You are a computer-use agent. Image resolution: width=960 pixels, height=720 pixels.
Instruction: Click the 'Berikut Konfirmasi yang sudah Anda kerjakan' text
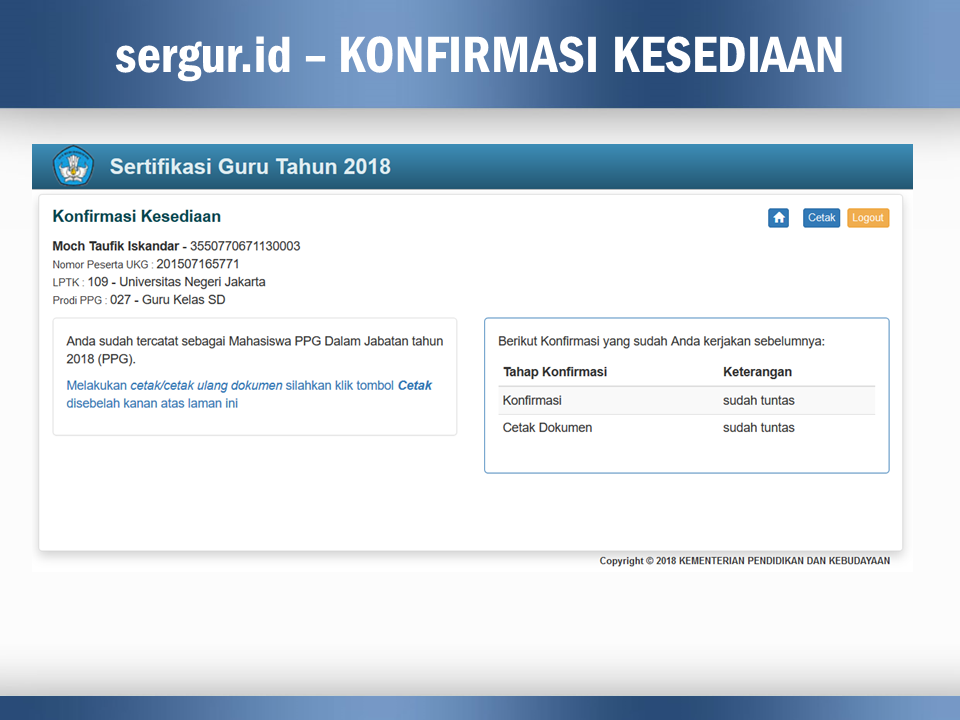pos(661,341)
